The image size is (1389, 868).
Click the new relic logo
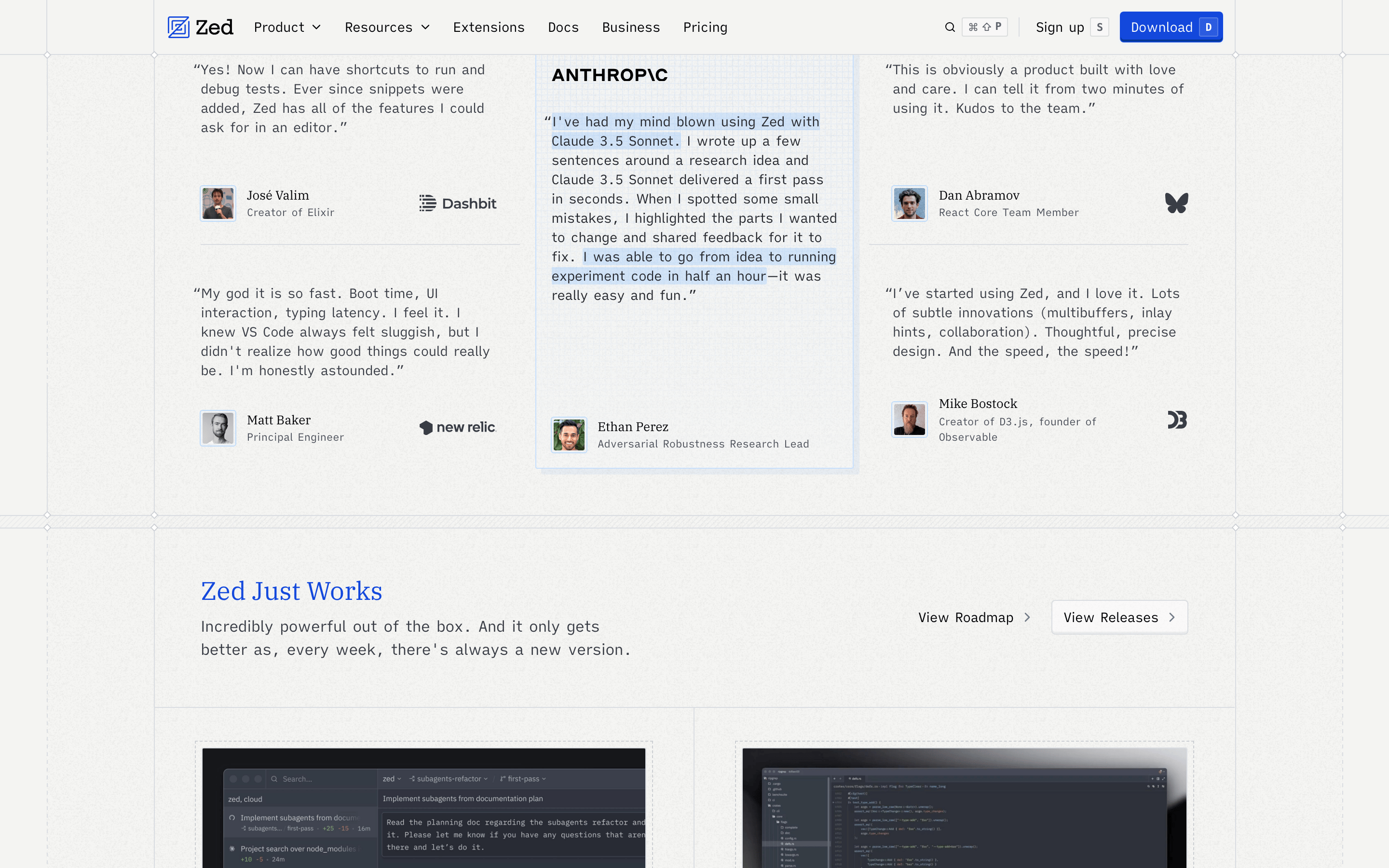click(457, 428)
